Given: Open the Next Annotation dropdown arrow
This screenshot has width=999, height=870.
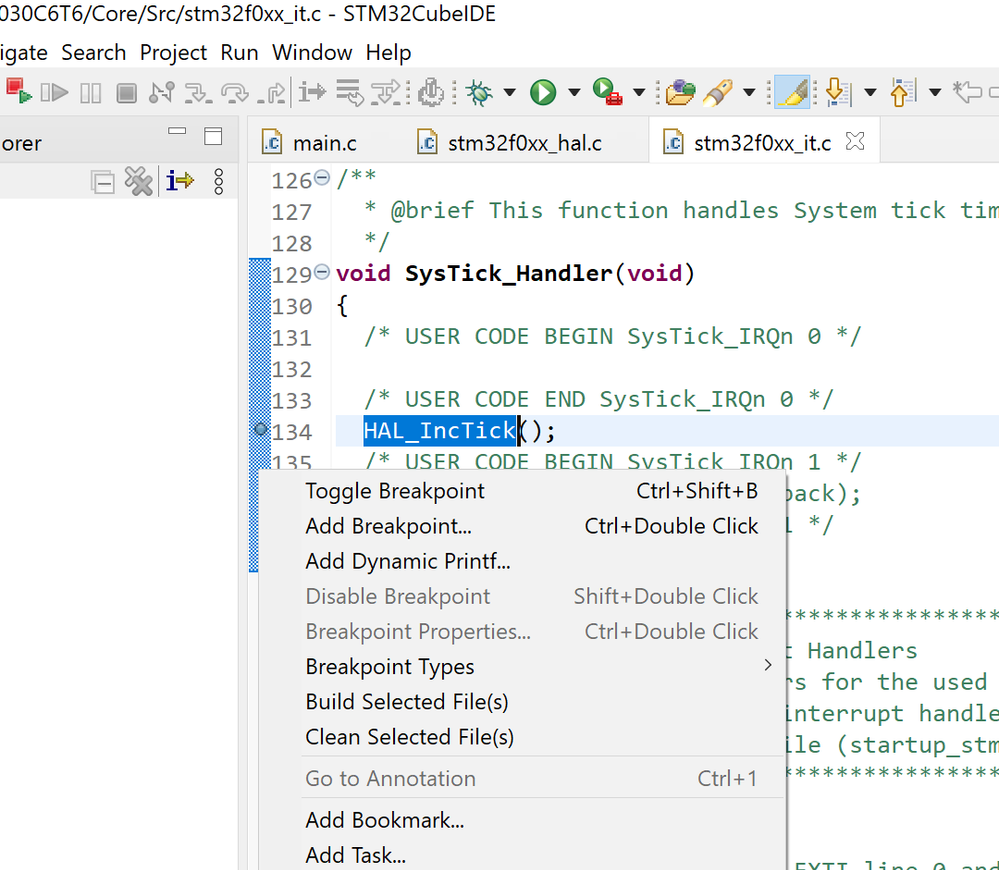Looking at the screenshot, I should point(870,93).
